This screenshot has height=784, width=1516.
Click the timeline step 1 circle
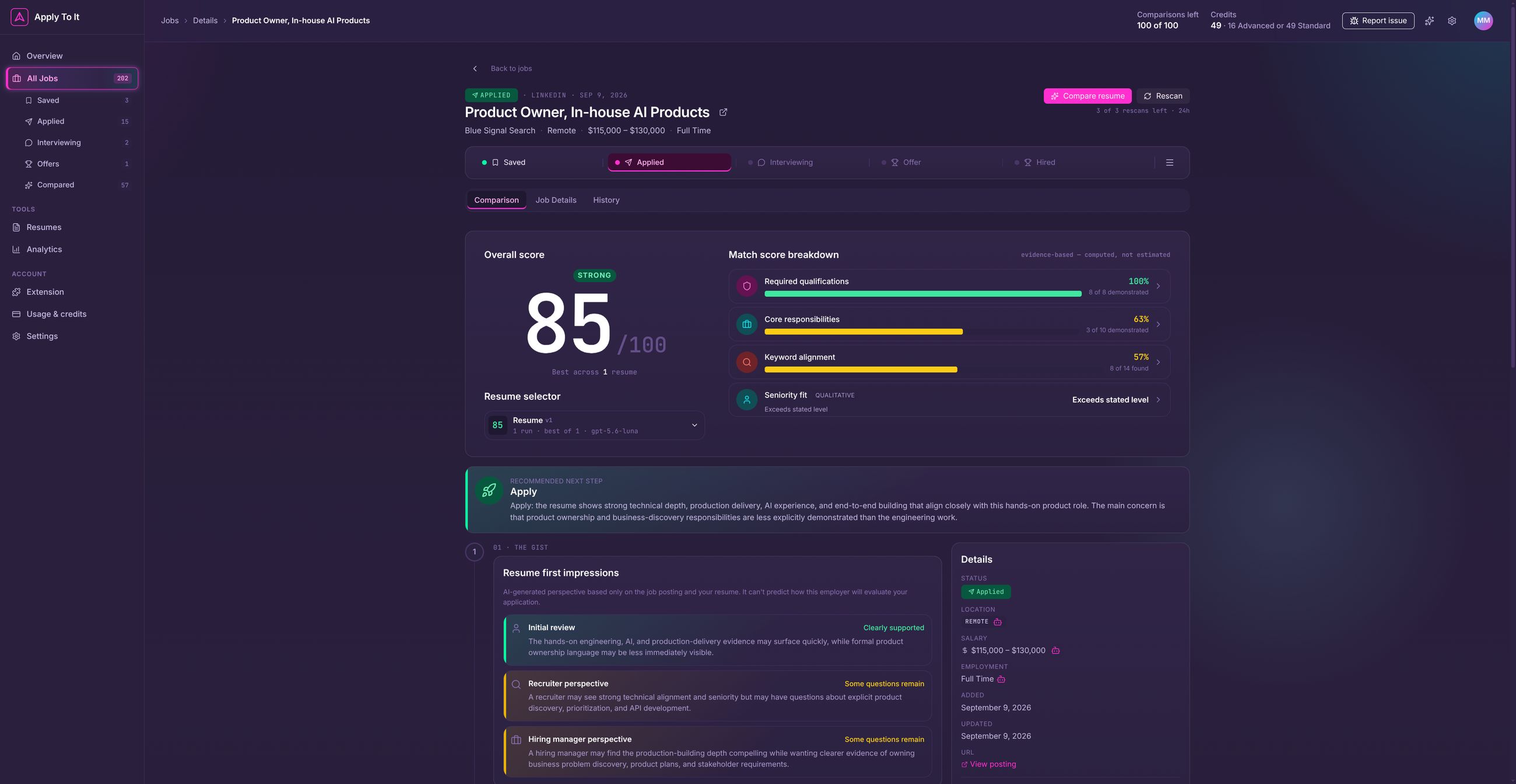click(475, 551)
